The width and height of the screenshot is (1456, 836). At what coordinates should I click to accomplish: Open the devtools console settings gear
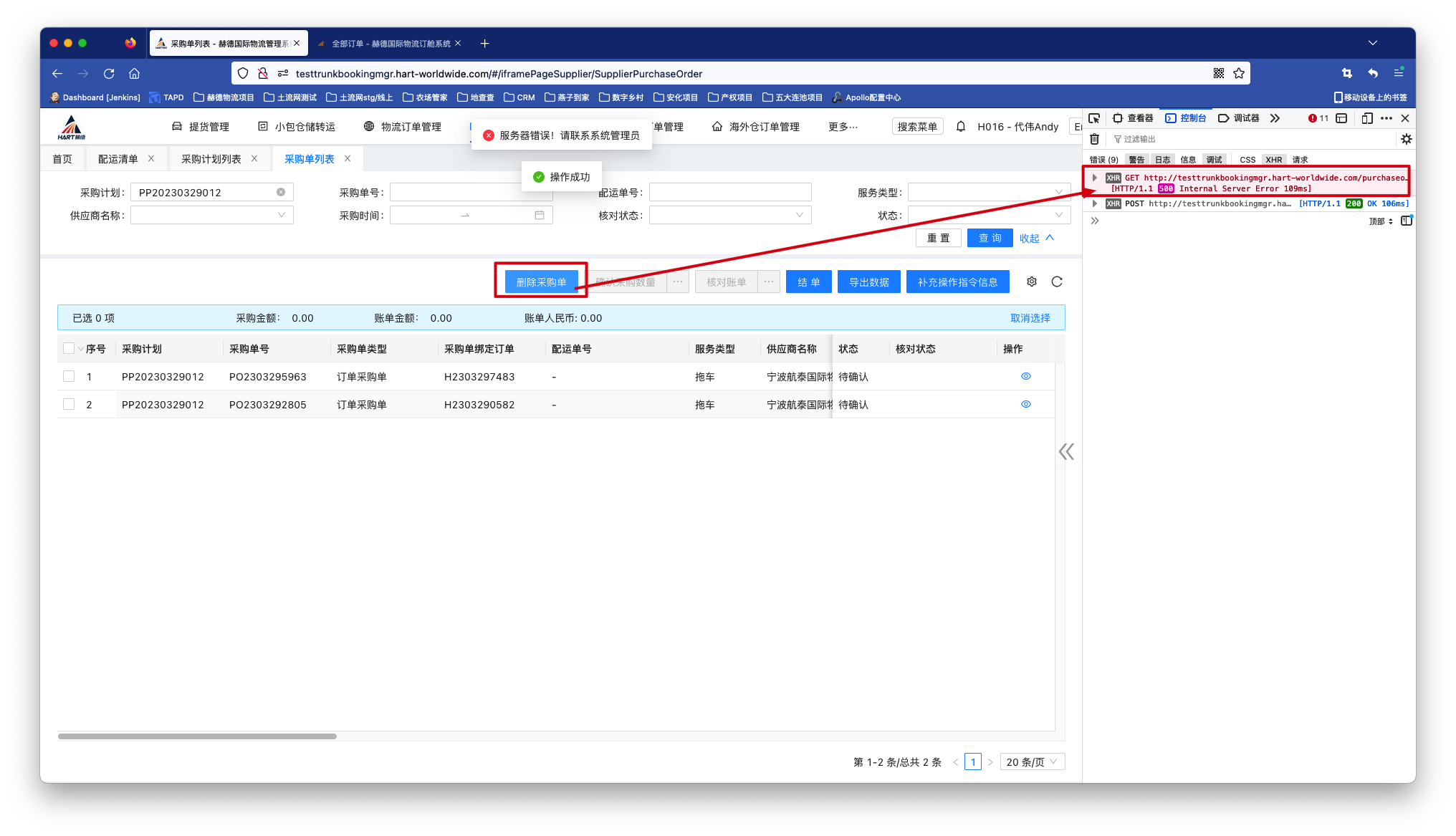pyautogui.click(x=1406, y=139)
